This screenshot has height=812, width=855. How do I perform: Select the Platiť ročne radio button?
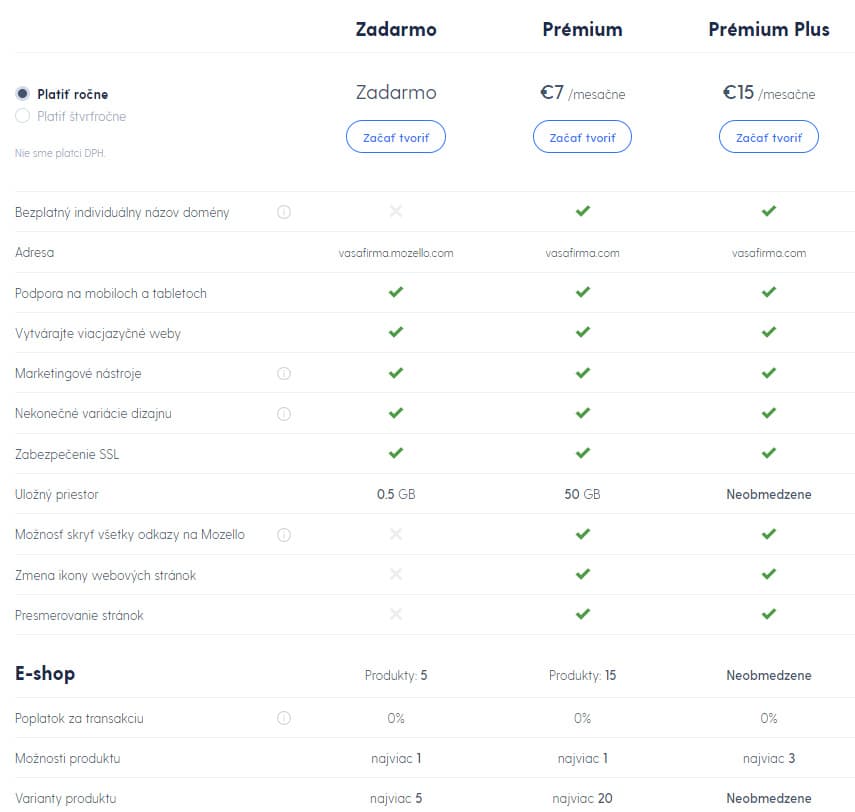click(x=22, y=94)
